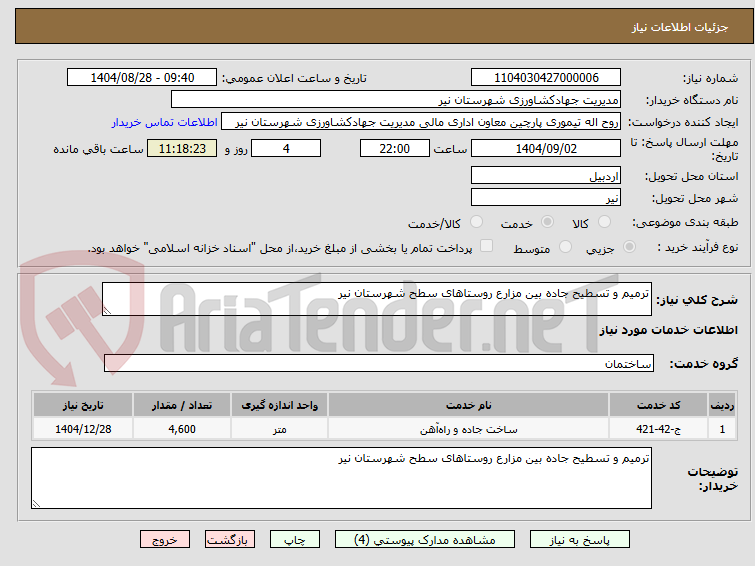Click the province field اردبیل

click(546, 175)
